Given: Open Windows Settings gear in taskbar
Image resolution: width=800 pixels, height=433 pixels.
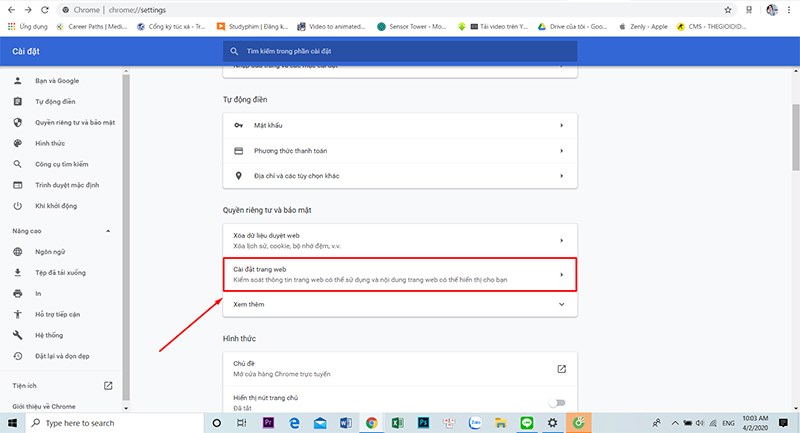Looking at the screenshot, I should pyautogui.click(x=552, y=422).
